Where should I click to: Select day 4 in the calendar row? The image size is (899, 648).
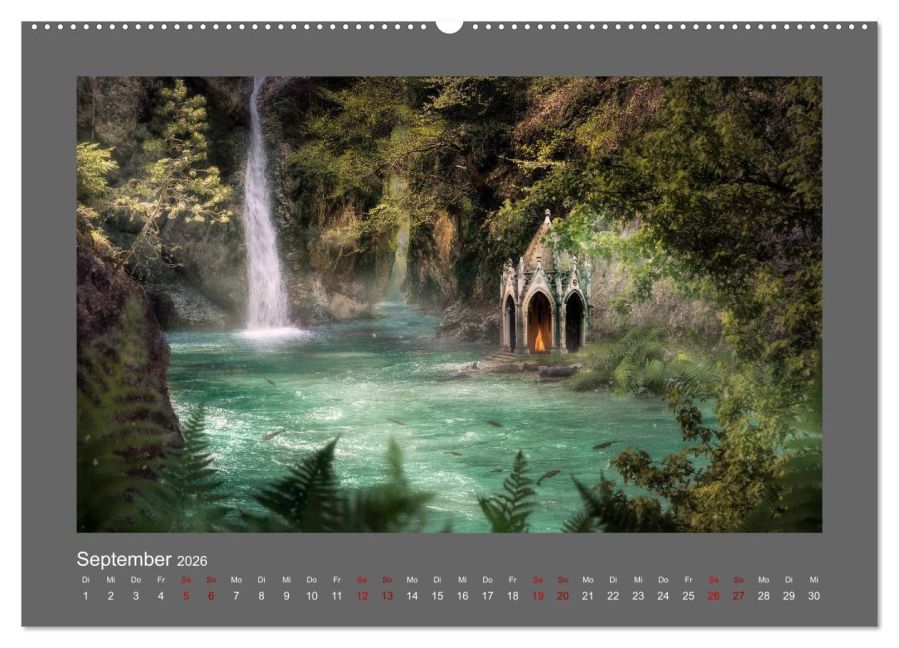161,596
